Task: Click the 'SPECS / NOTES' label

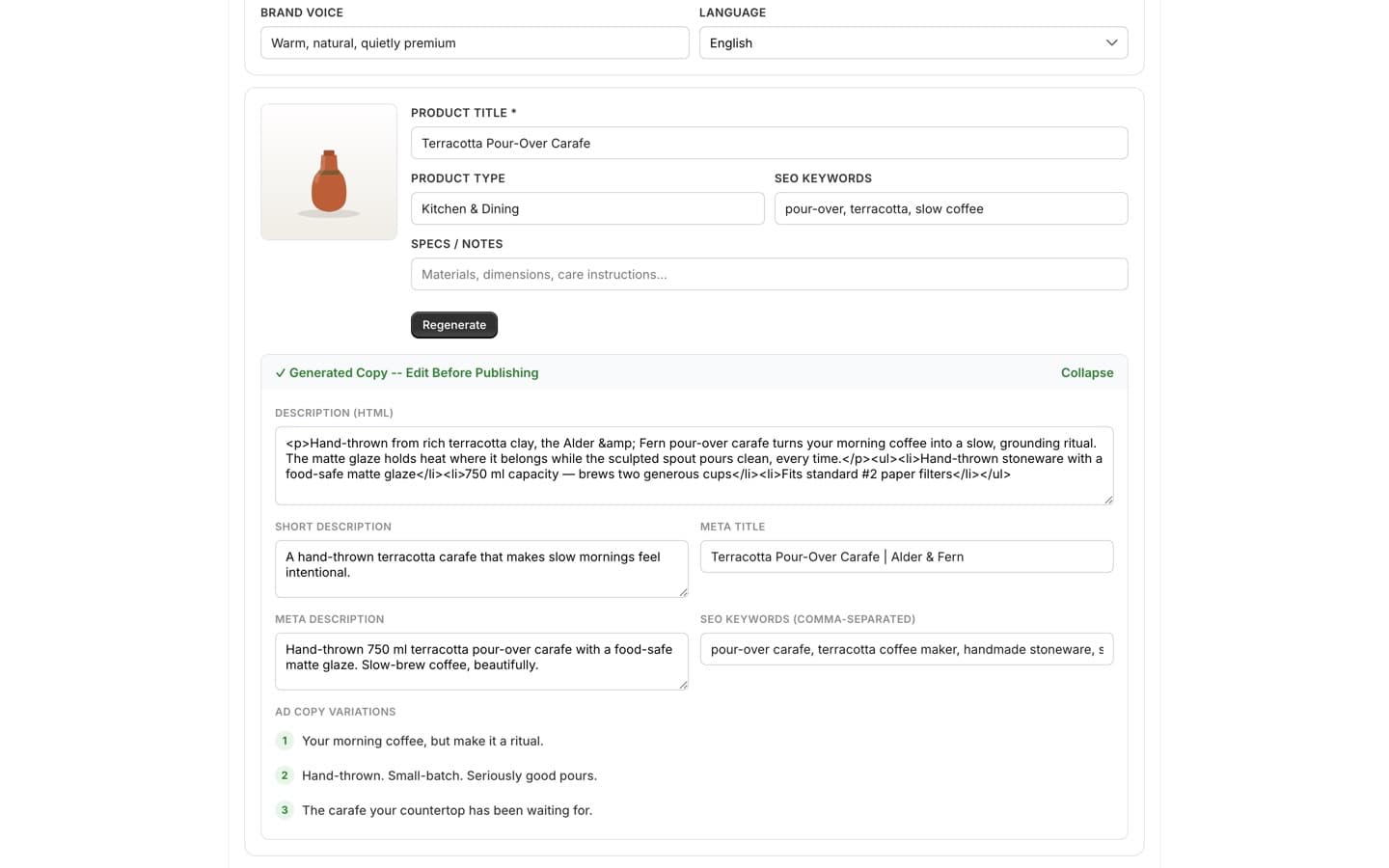Action: coord(457,244)
